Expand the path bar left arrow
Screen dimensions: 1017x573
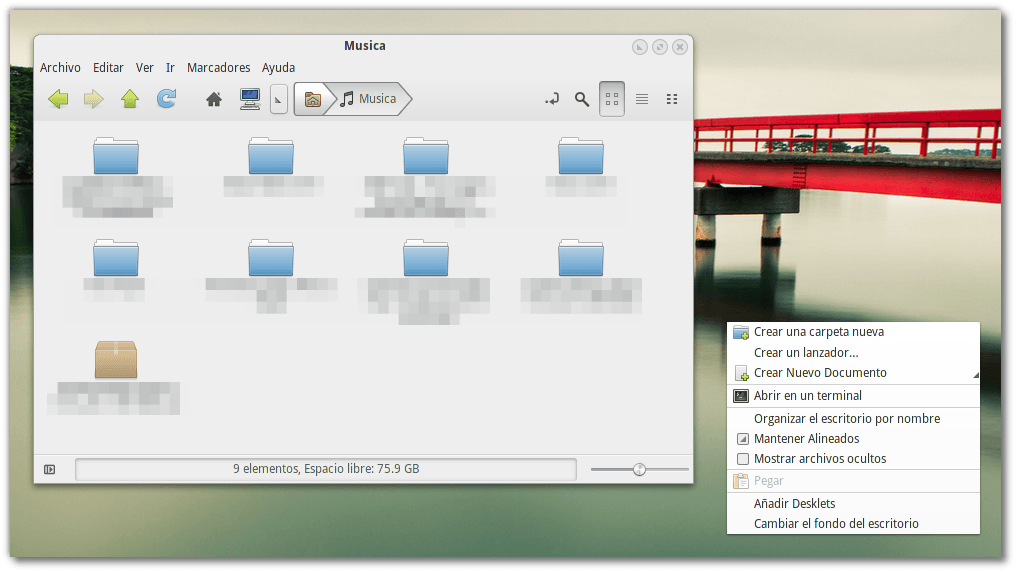coord(279,99)
